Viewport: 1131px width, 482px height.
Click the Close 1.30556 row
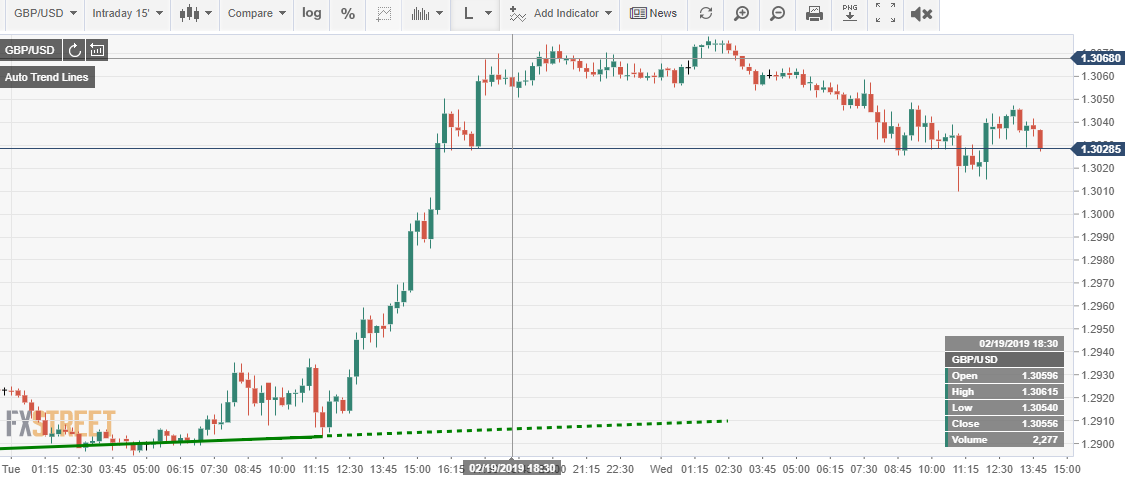(1004, 424)
